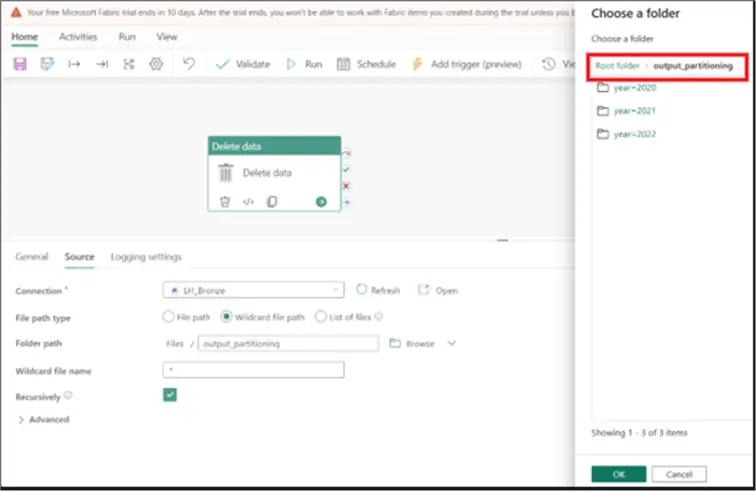This screenshot has height=491, width=756.
Task: Cancel the Choose a folder dialog
Action: pos(679,474)
